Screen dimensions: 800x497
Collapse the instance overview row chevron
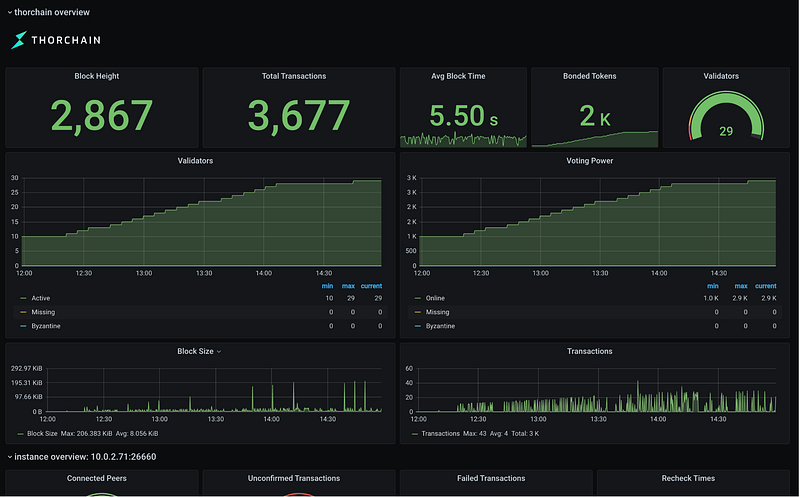coord(10,457)
